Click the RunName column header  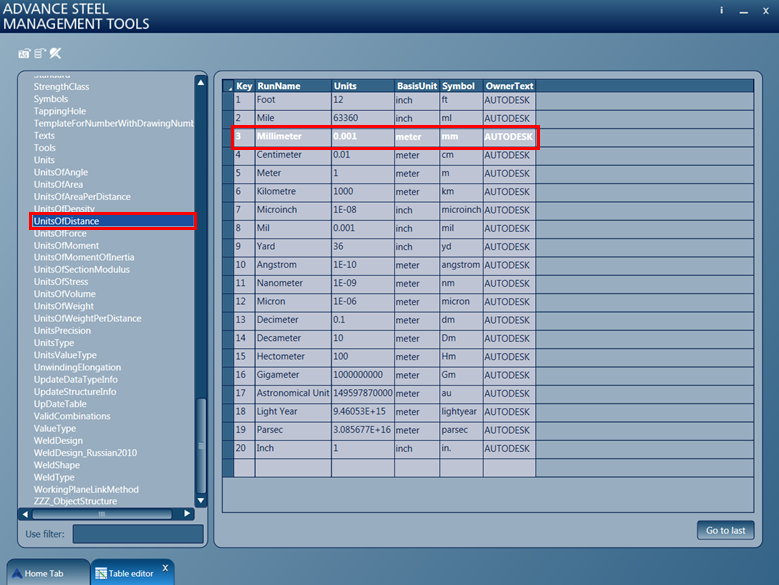point(293,86)
